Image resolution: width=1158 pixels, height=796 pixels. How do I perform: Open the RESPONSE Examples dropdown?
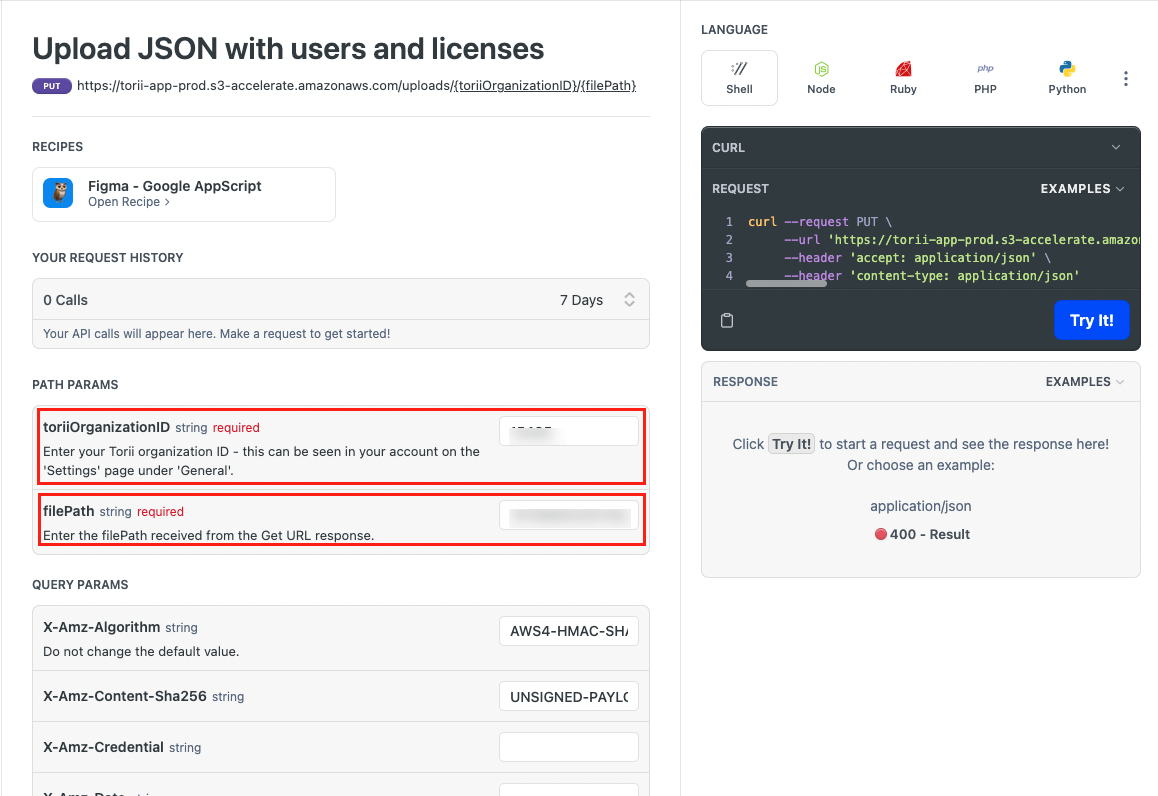1085,382
